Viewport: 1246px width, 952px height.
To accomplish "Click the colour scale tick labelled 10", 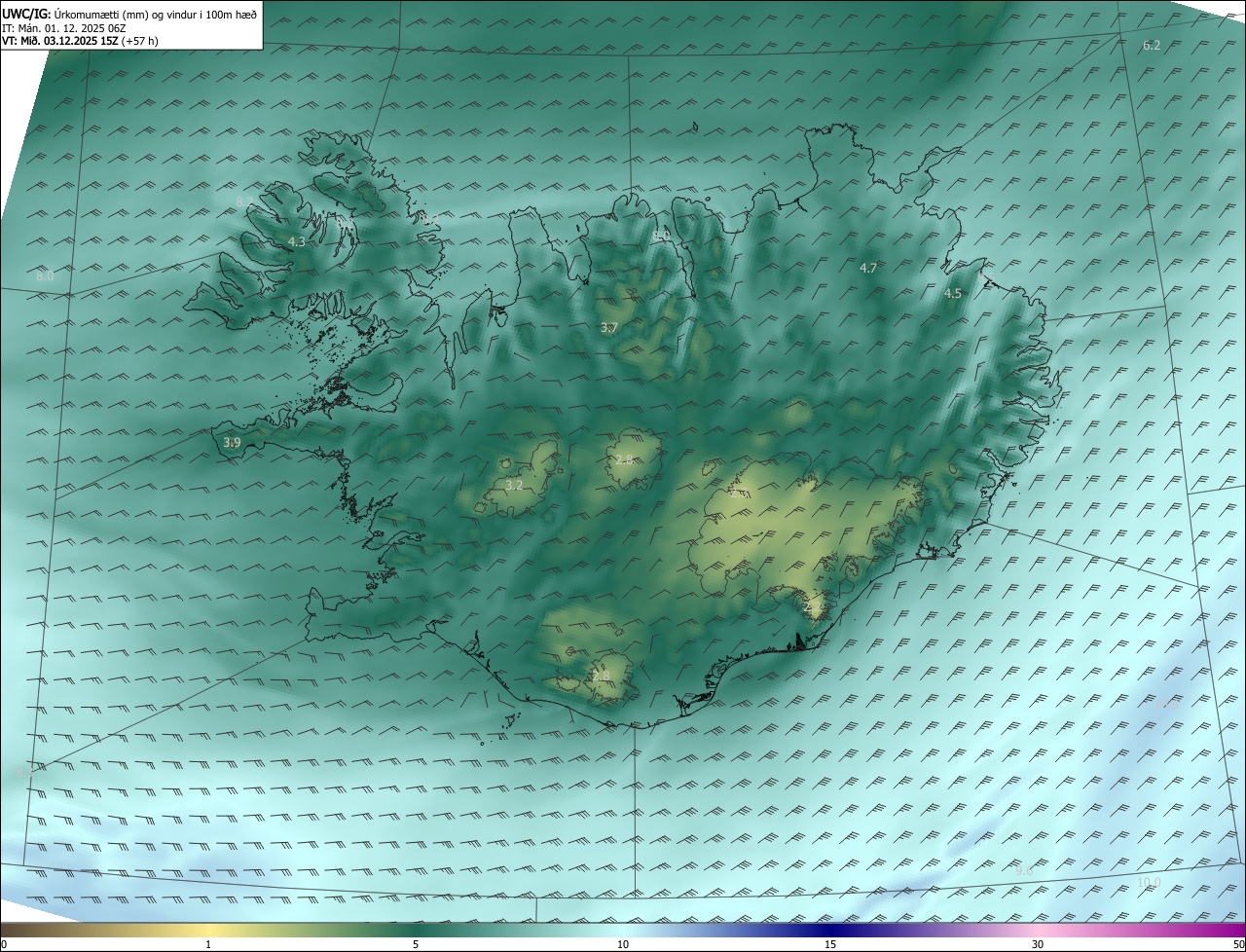I will click(x=623, y=944).
